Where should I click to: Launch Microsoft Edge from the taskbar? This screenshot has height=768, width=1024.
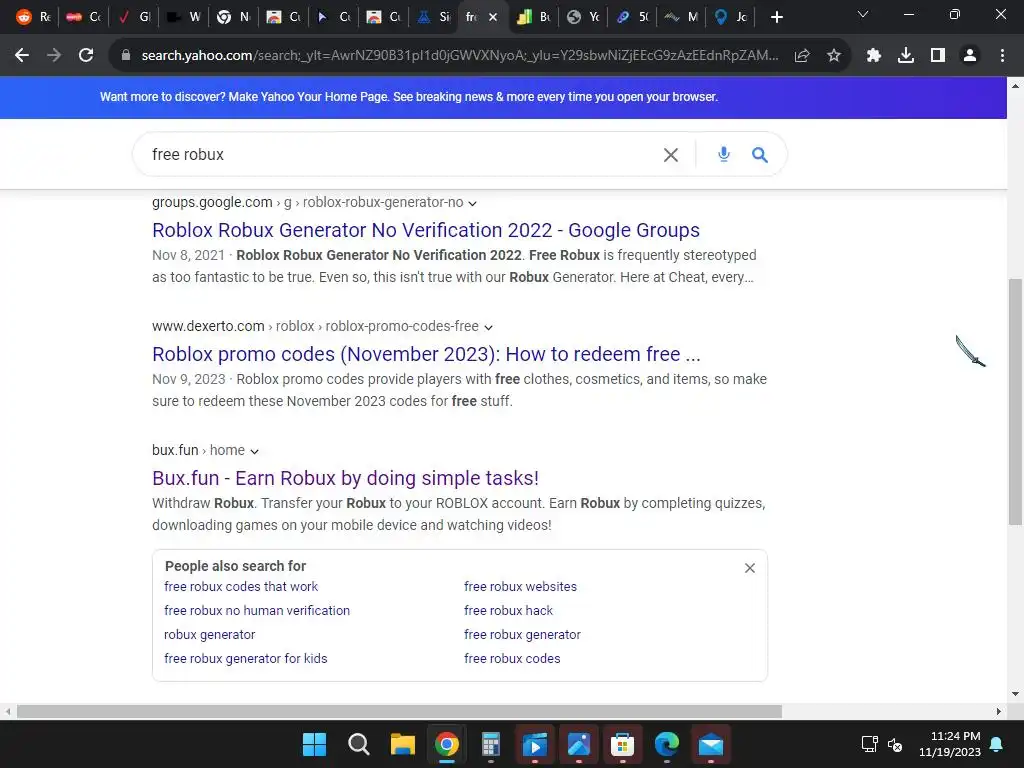(x=667, y=744)
